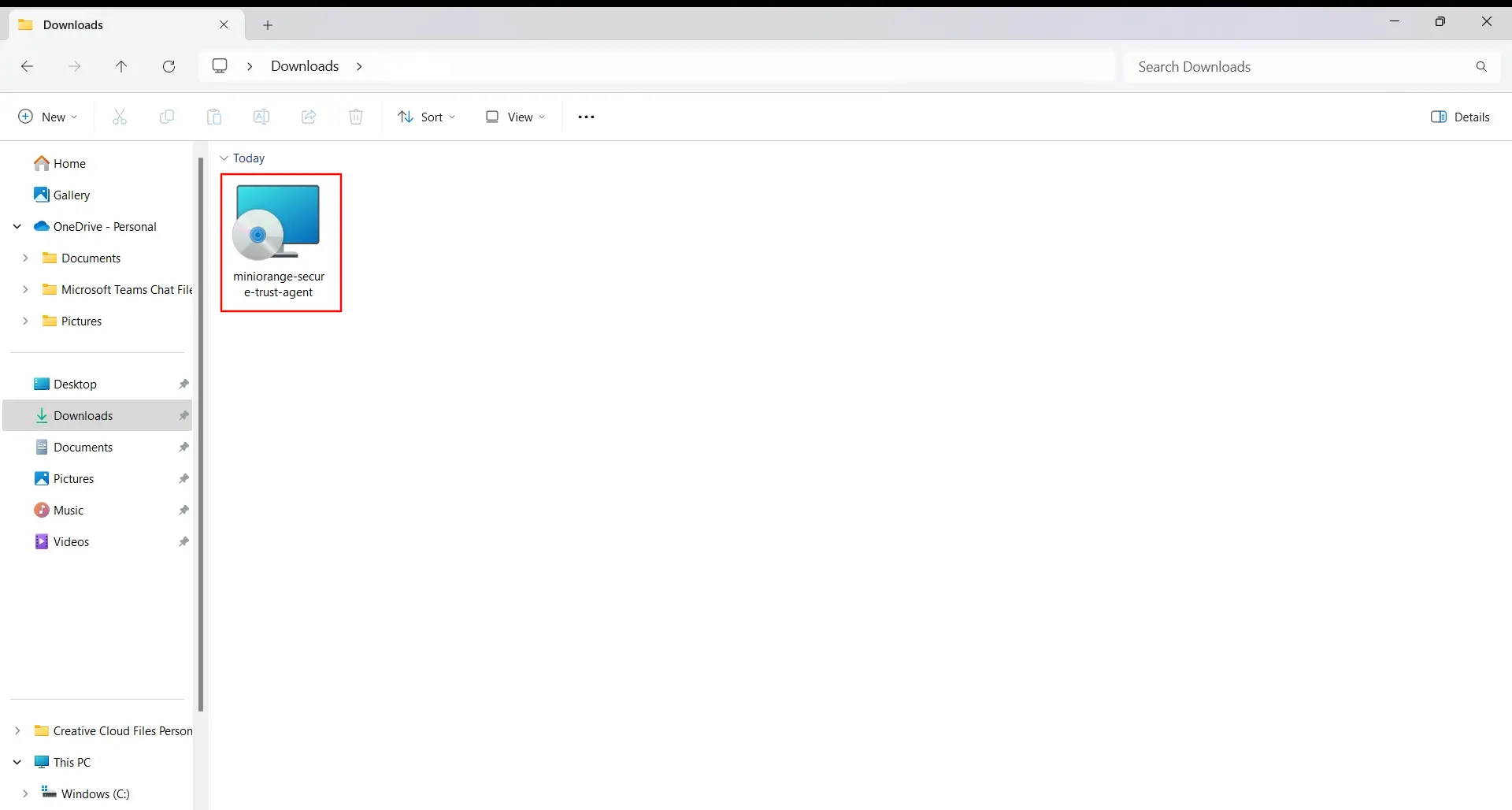Click the Copy icon in toolbar
Viewport: 1512px width, 810px height.
click(x=167, y=117)
